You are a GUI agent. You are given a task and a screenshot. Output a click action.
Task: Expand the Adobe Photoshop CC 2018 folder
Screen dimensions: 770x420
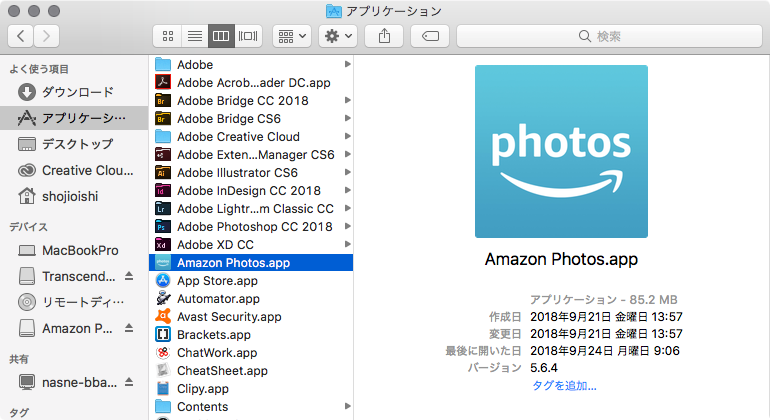point(347,226)
